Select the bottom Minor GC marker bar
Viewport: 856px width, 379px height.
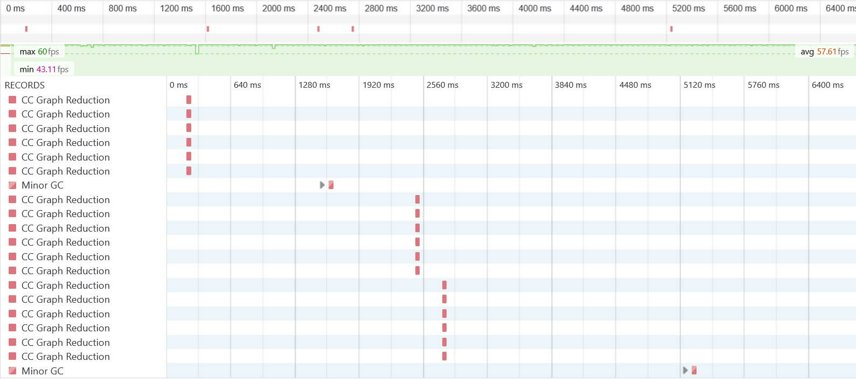694,370
